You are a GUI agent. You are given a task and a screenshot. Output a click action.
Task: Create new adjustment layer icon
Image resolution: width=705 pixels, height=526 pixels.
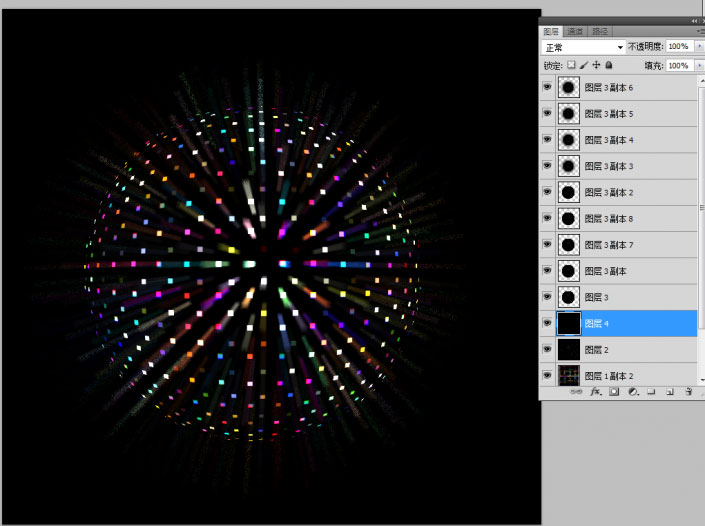coord(633,393)
